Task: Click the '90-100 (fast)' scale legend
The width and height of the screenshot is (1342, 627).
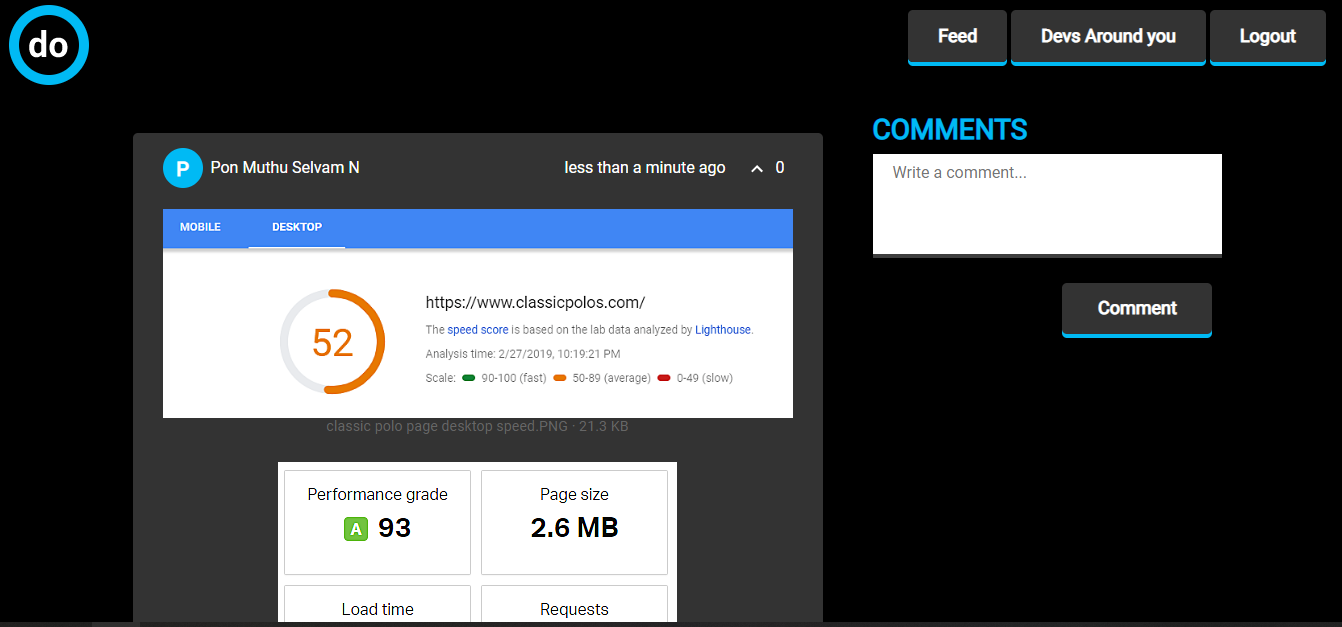Action: pos(504,378)
